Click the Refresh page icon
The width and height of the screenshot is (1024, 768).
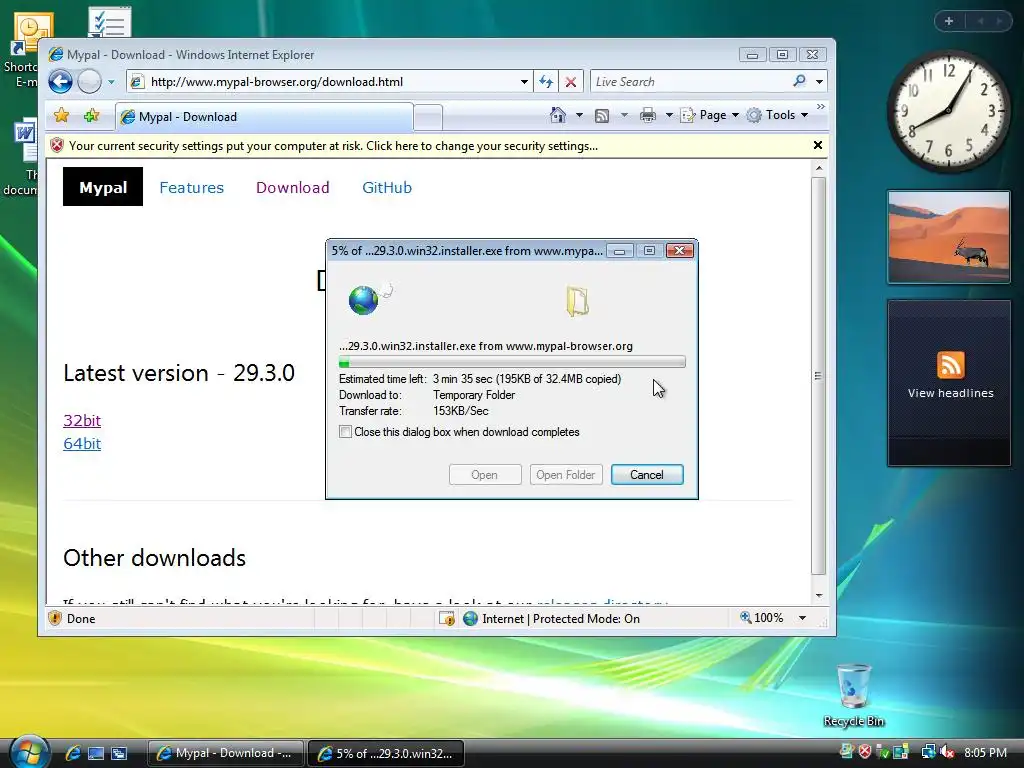point(546,82)
